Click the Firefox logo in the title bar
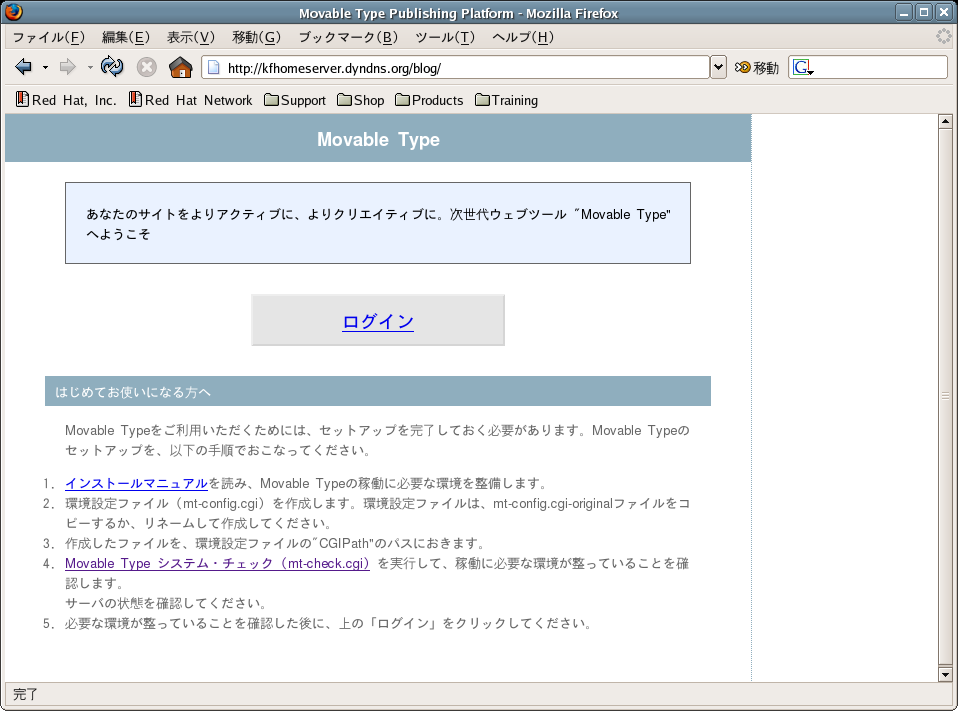 [x=13, y=12]
